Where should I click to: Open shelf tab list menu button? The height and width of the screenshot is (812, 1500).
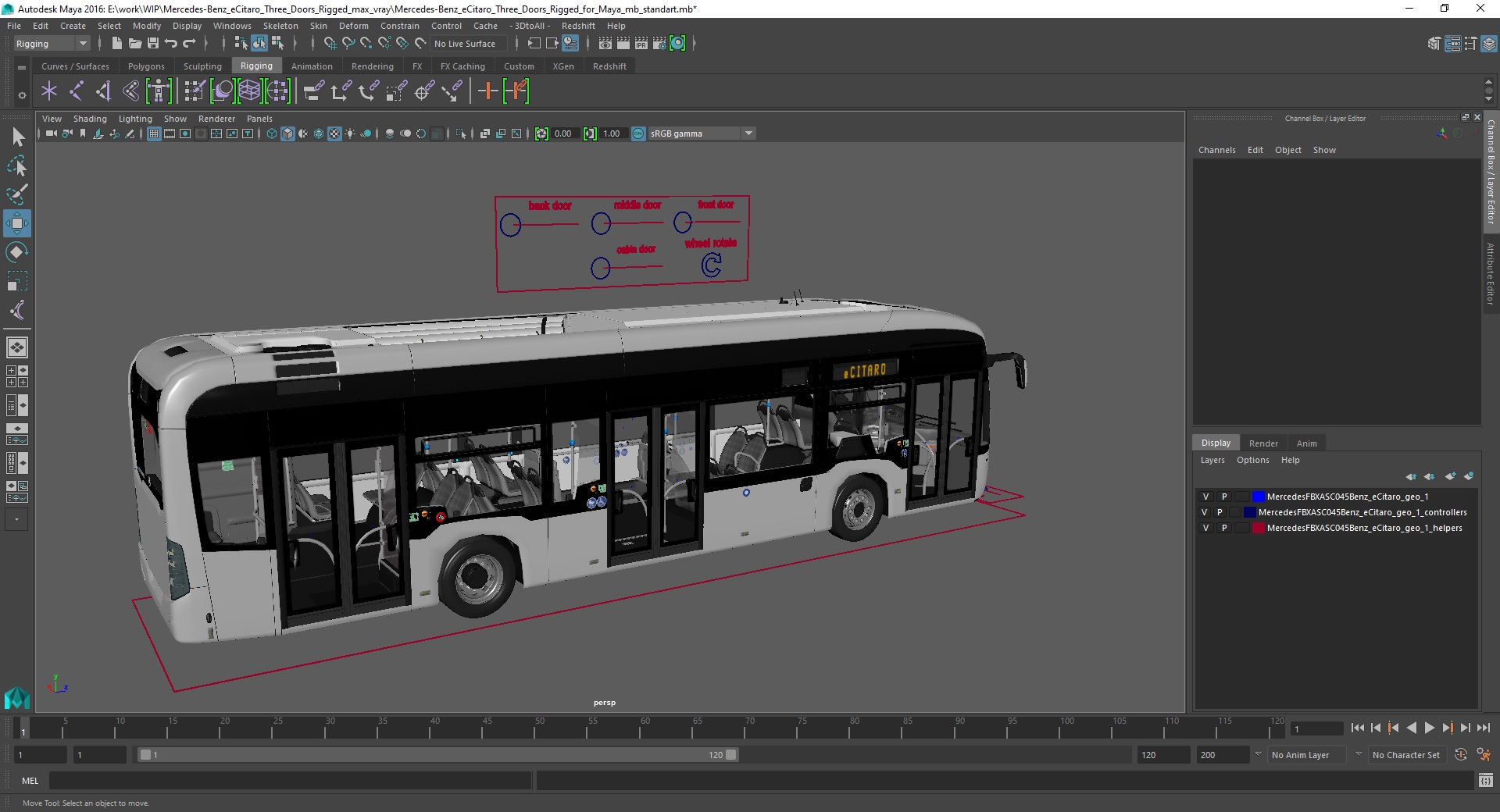click(x=22, y=68)
